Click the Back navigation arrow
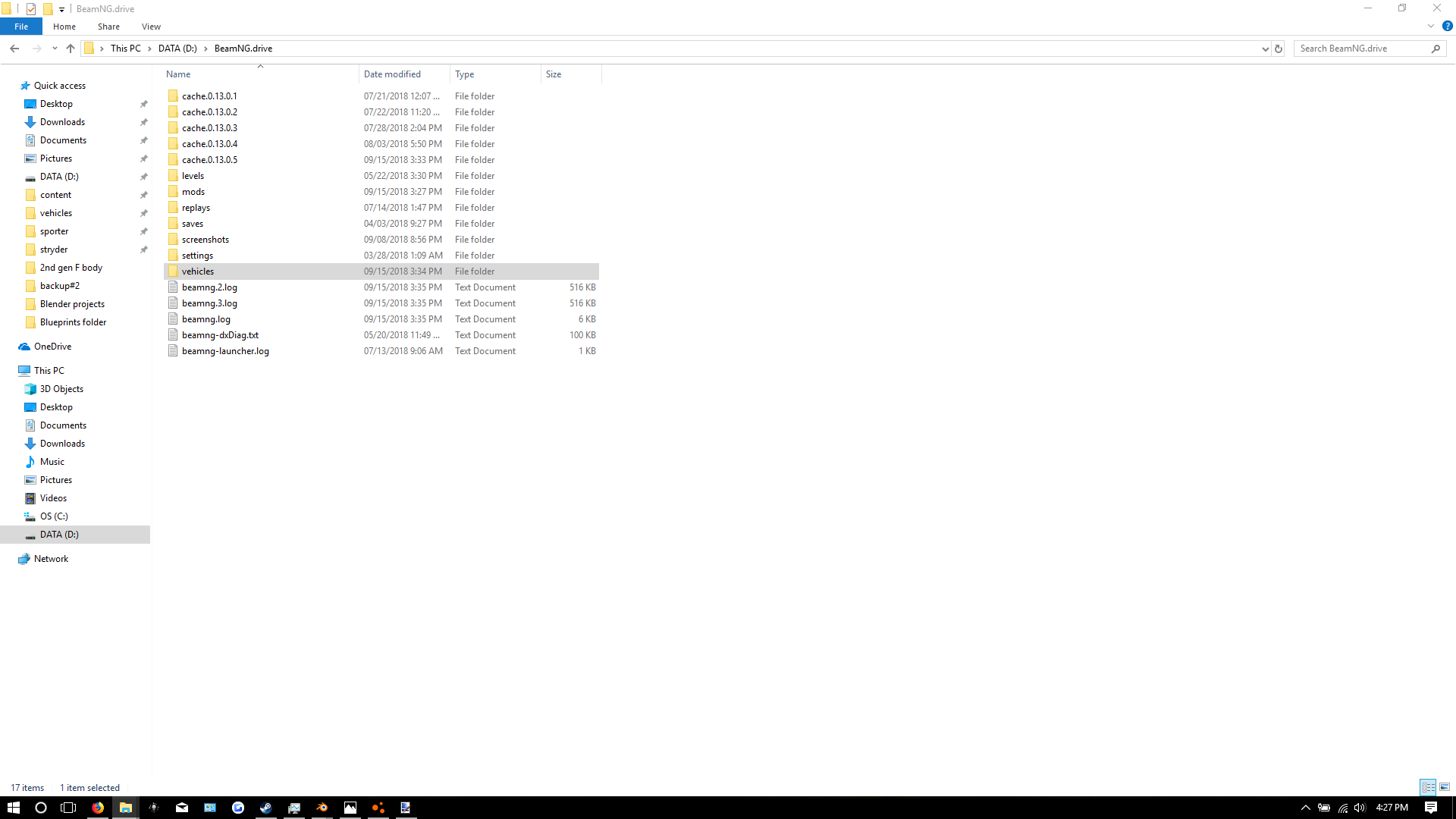Image resolution: width=1456 pixels, height=819 pixels. pyautogui.click(x=14, y=49)
